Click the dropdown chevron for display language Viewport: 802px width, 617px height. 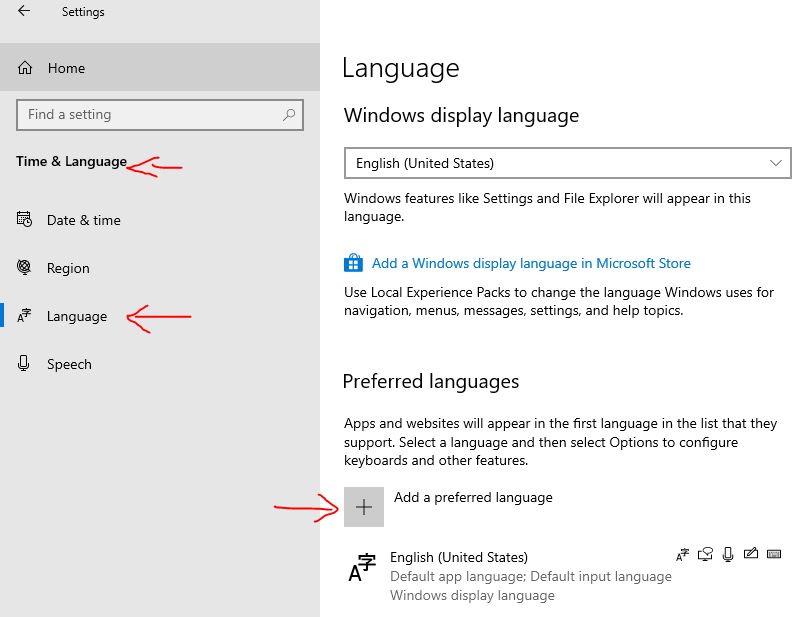[776, 163]
